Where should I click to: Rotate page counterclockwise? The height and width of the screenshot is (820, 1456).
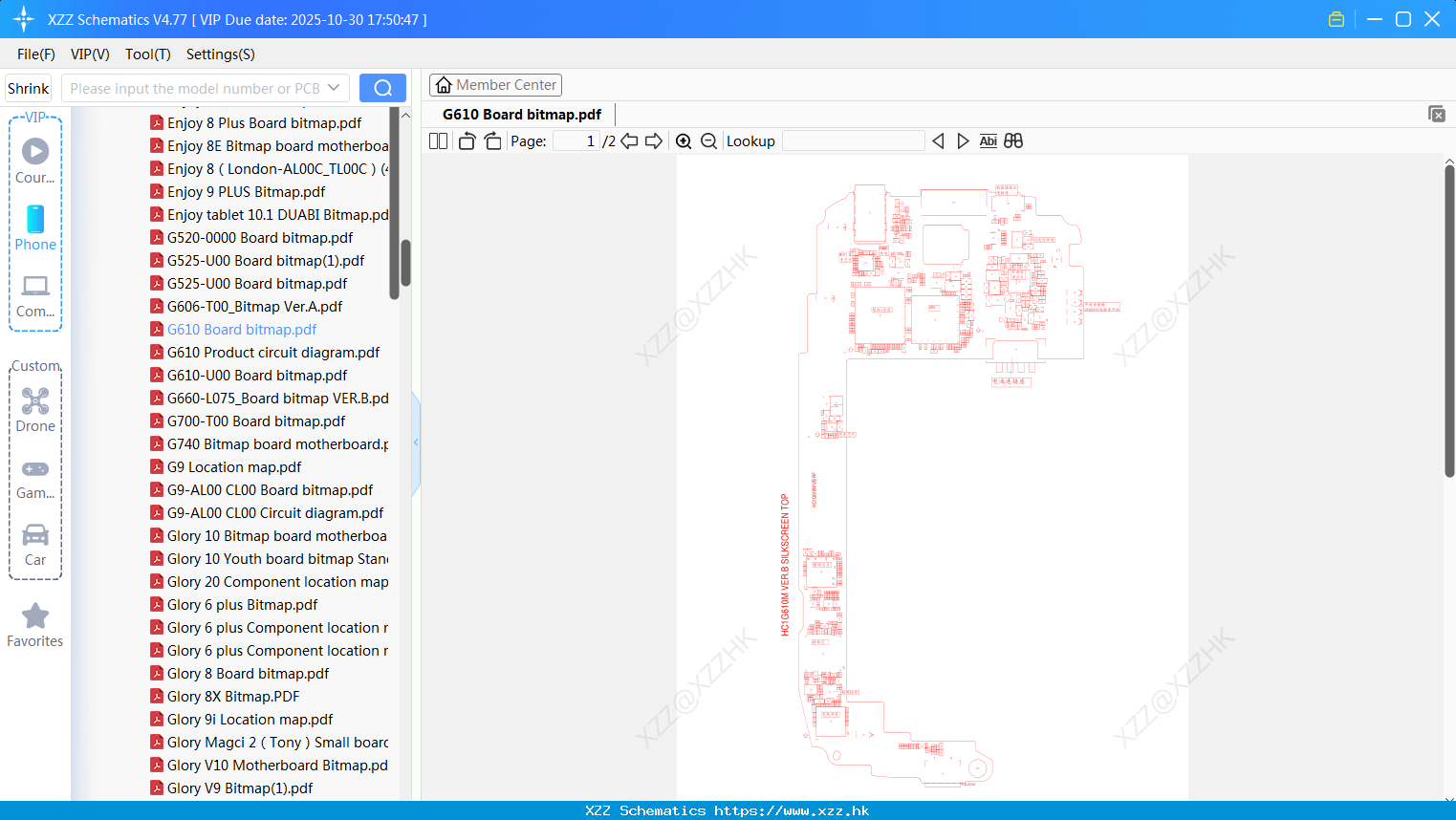coord(467,140)
